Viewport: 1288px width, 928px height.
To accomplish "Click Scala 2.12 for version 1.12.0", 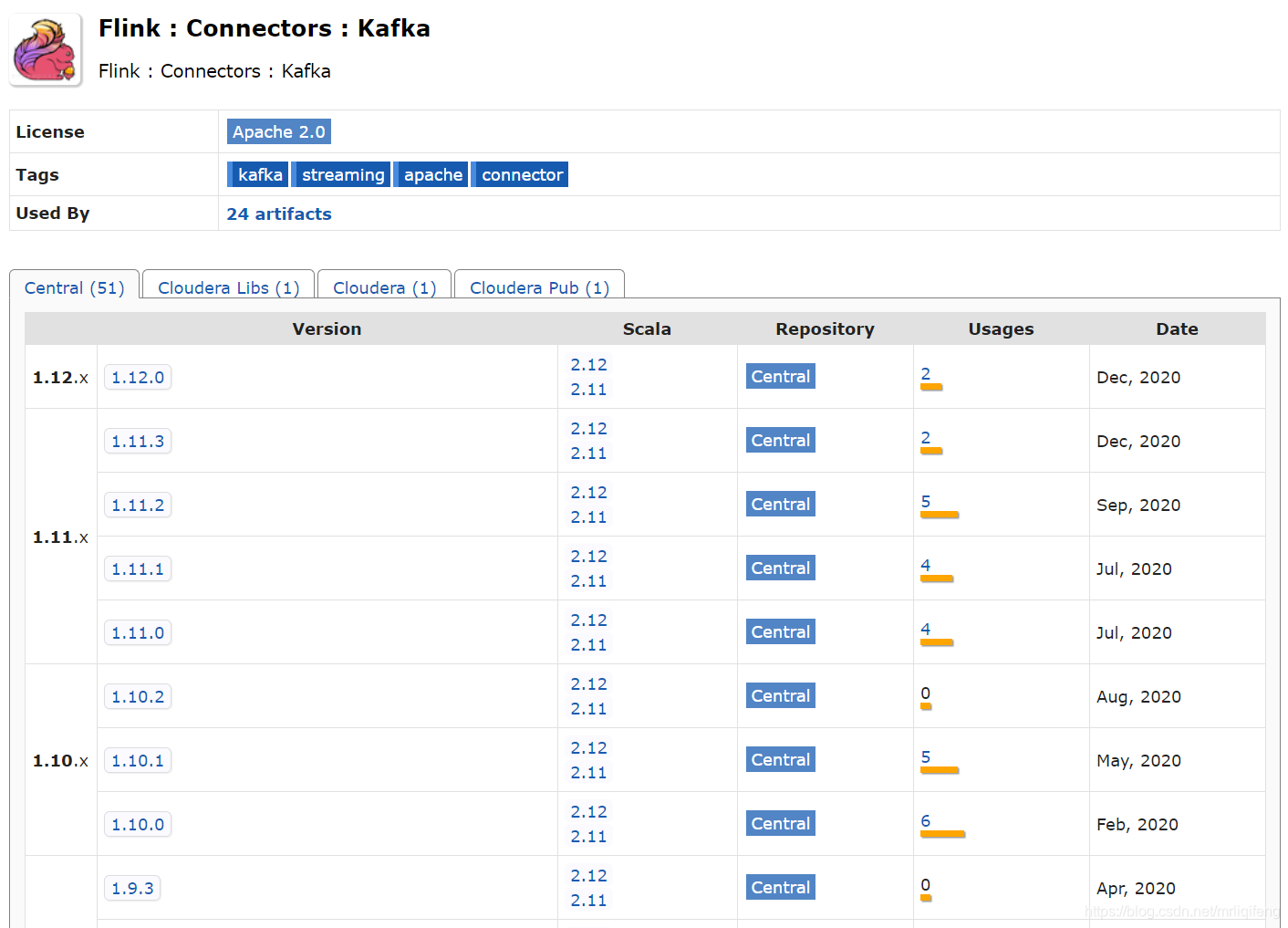I will pyautogui.click(x=588, y=365).
